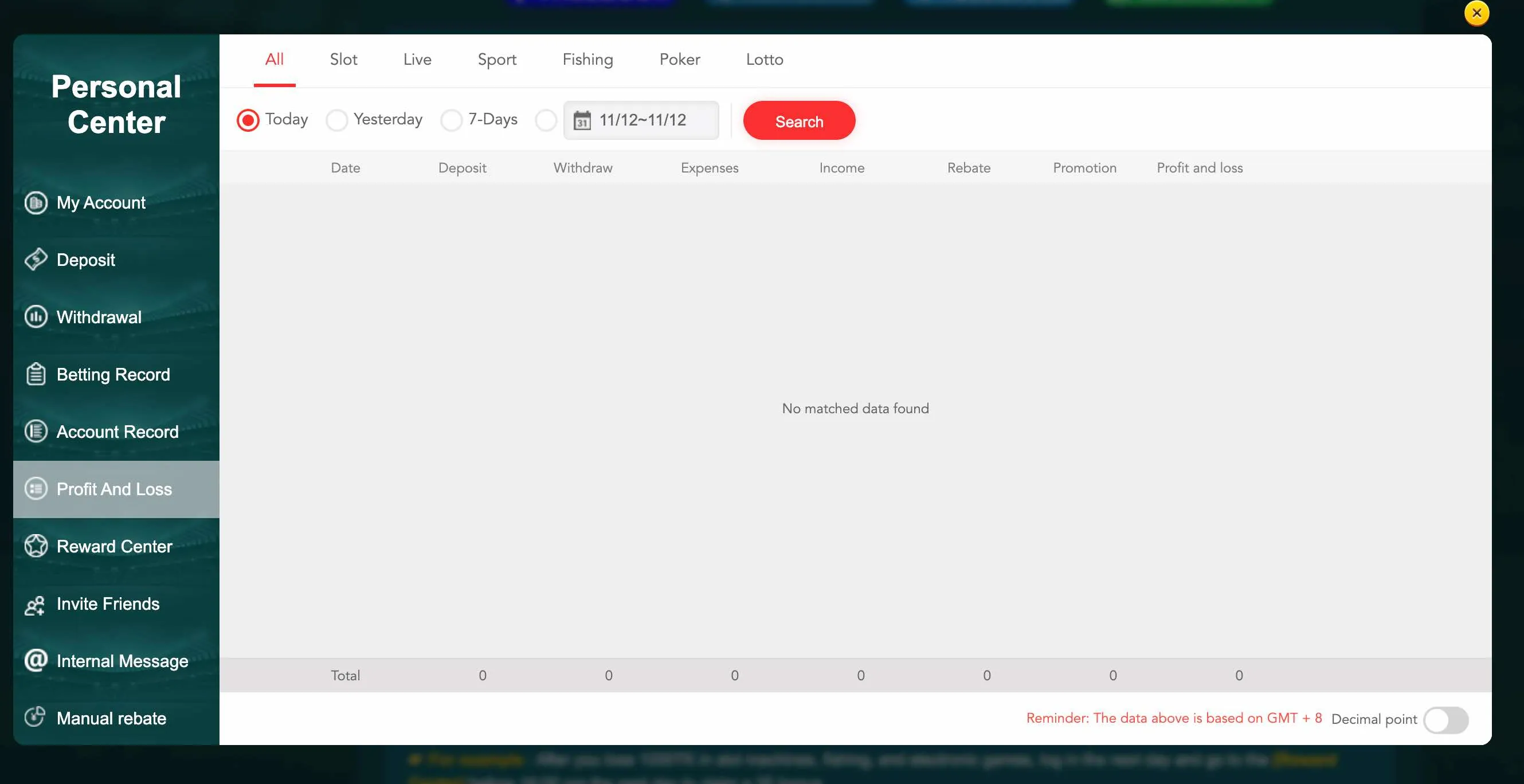Click the red Search button
The width and height of the screenshot is (1524, 784).
[800, 121]
